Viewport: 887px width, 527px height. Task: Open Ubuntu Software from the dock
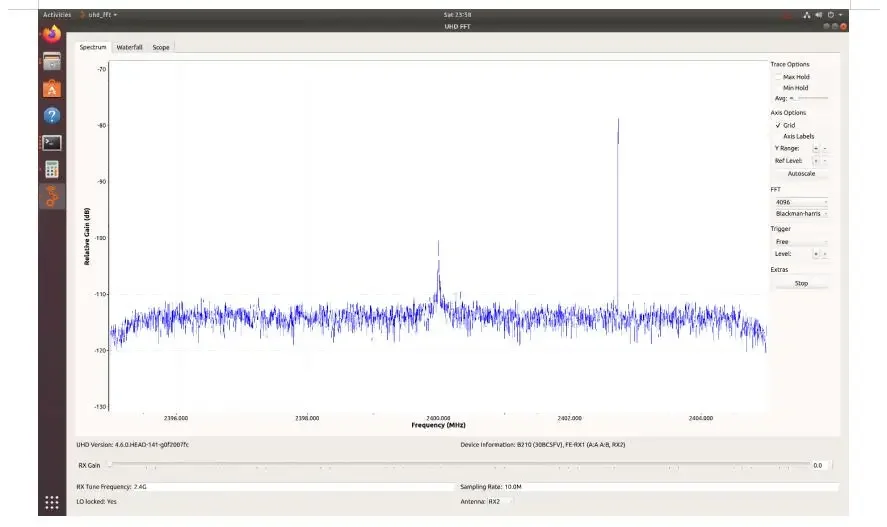[x=52, y=89]
